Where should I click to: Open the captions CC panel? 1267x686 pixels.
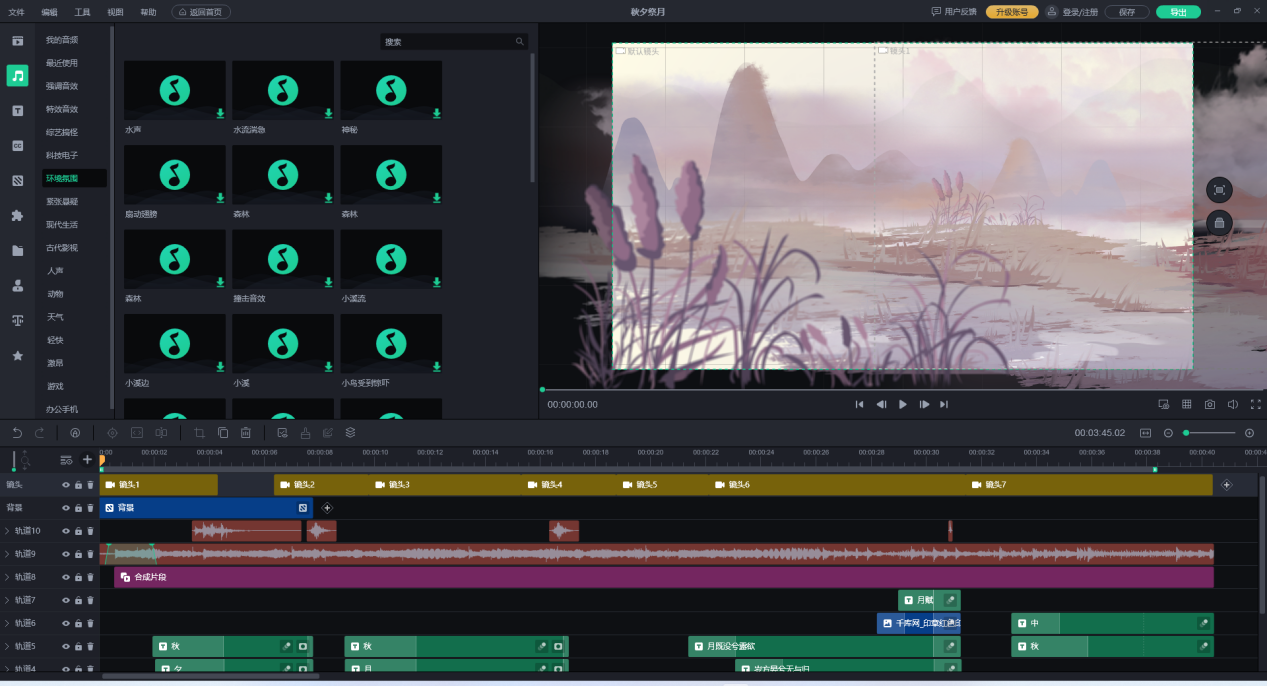coord(17,146)
